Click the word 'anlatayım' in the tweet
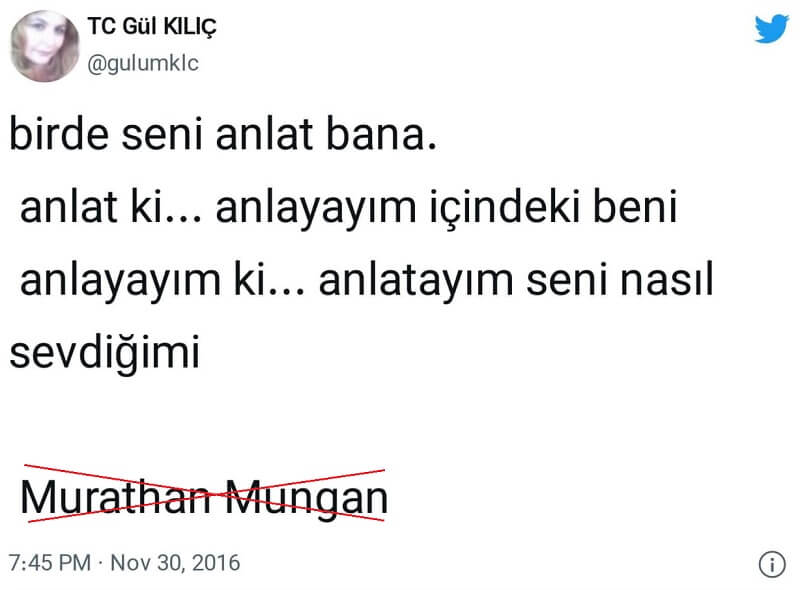Viewport: 800px width, 590px height. coord(416,282)
